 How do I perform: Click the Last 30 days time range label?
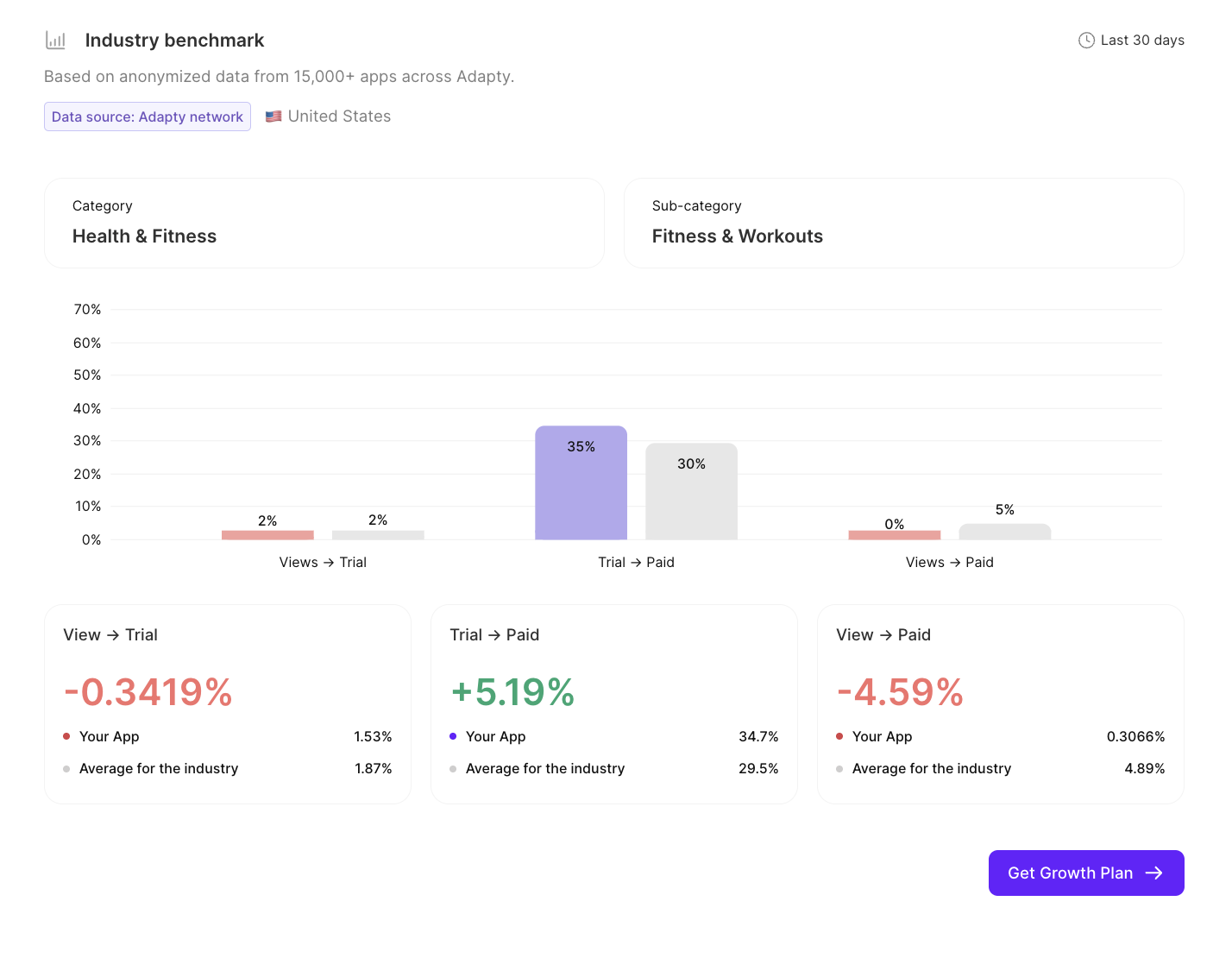[x=1141, y=40]
